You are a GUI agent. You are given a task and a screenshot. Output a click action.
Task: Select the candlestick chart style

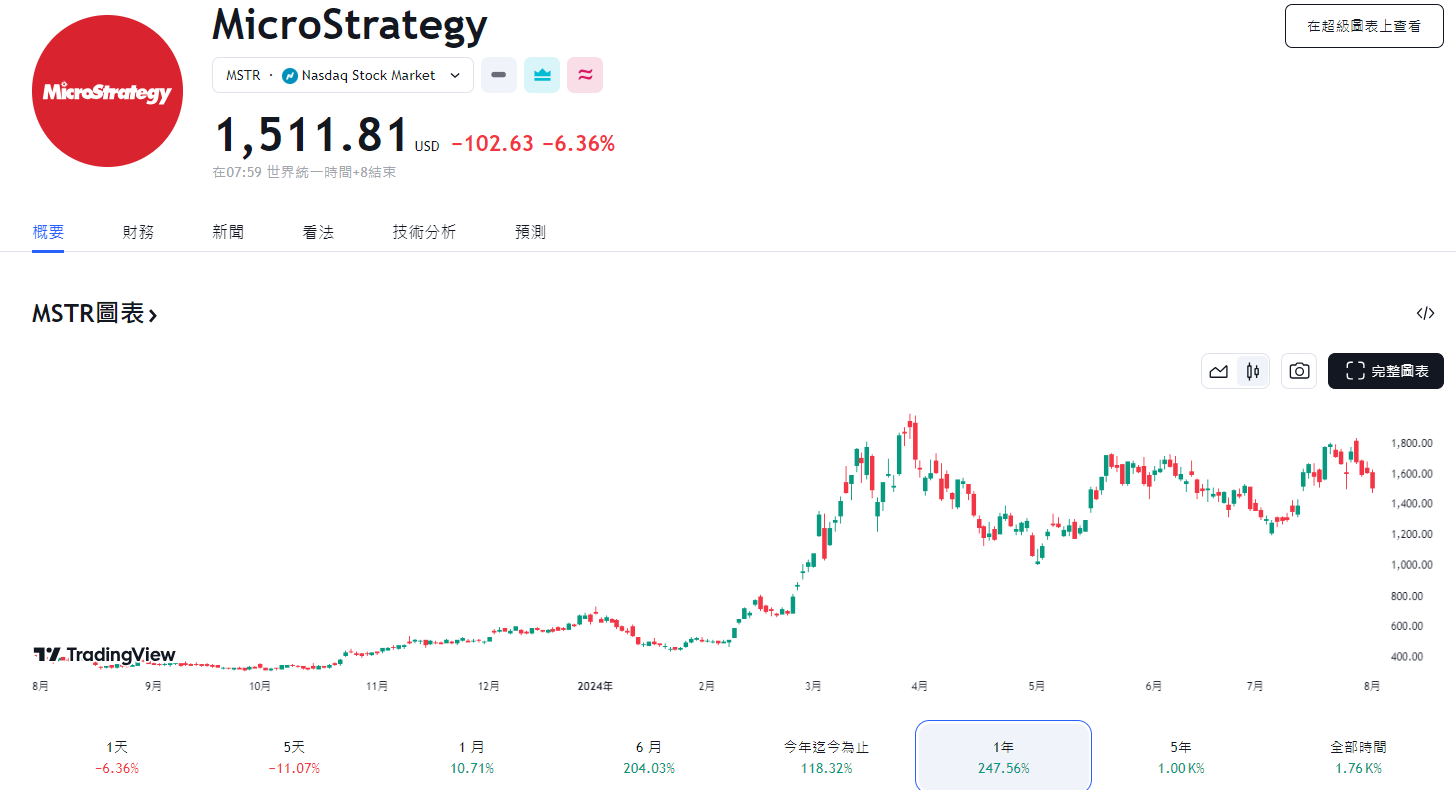1252,371
